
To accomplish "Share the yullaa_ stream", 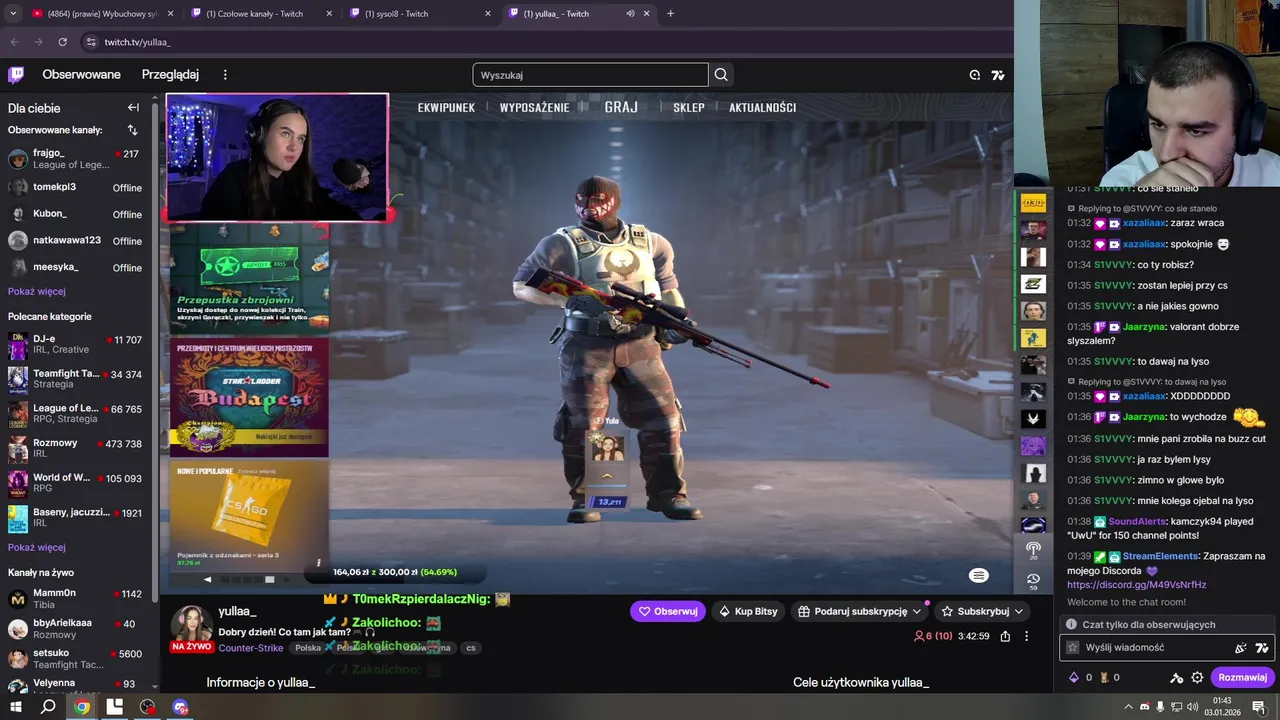I will 1005,636.
